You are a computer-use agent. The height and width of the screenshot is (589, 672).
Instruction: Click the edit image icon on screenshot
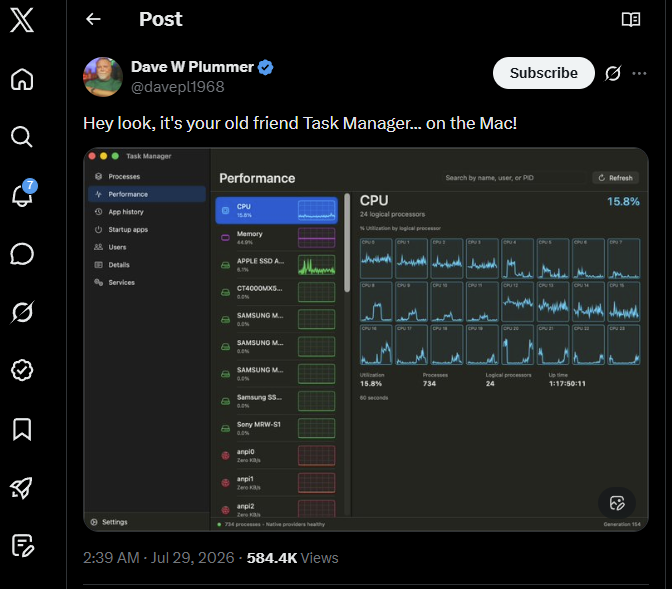[617, 502]
